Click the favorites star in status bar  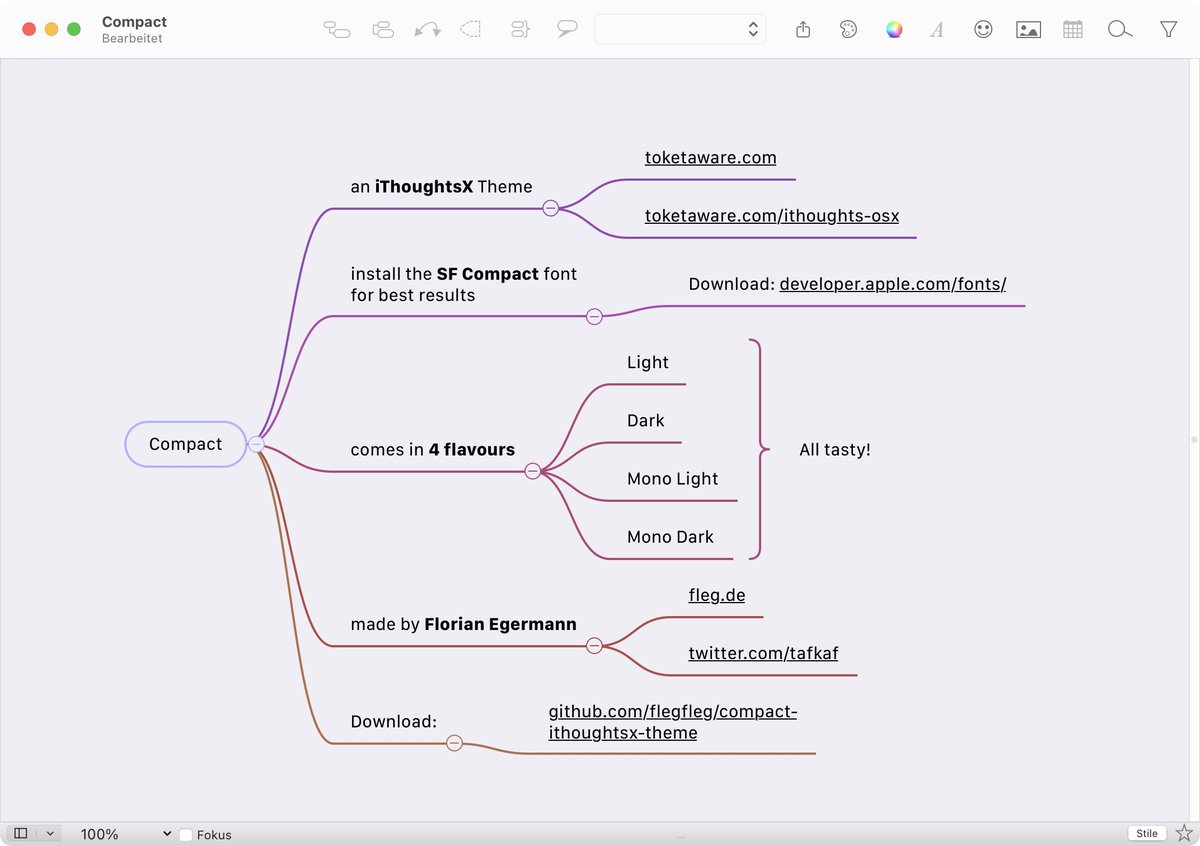(1184, 833)
